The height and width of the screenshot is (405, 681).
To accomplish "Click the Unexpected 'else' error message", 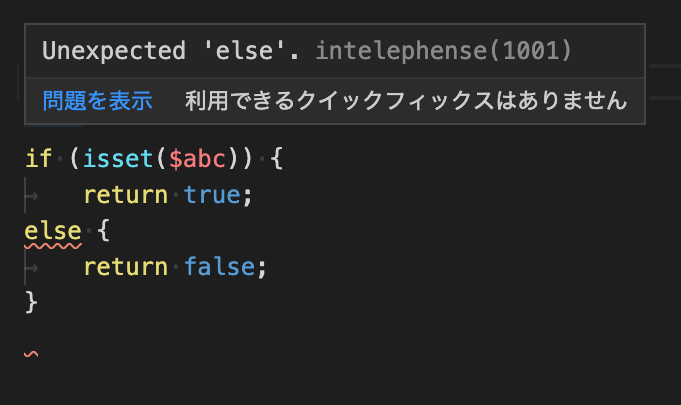I will [x=171, y=51].
